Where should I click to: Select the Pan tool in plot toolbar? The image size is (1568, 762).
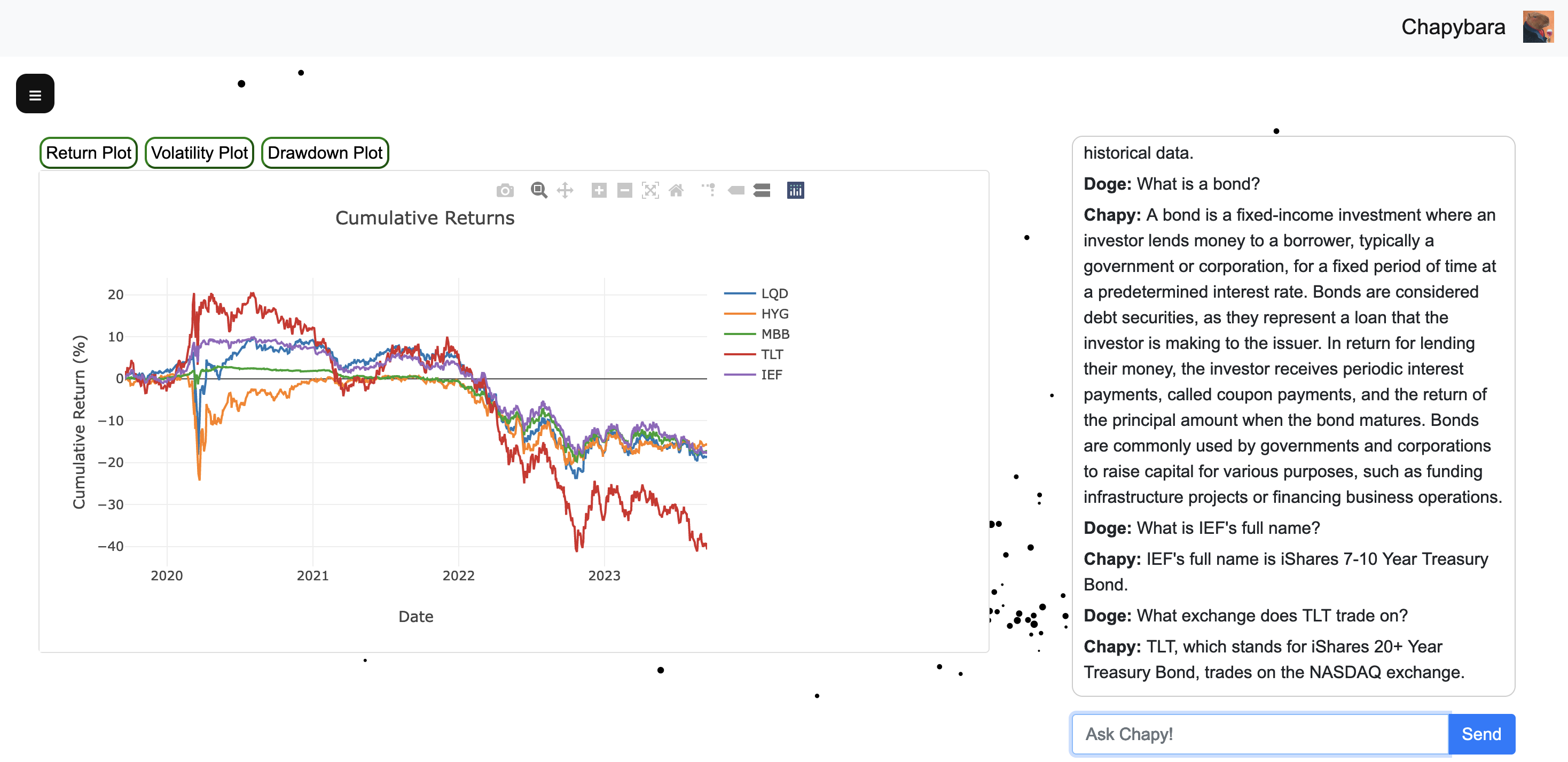tap(565, 191)
